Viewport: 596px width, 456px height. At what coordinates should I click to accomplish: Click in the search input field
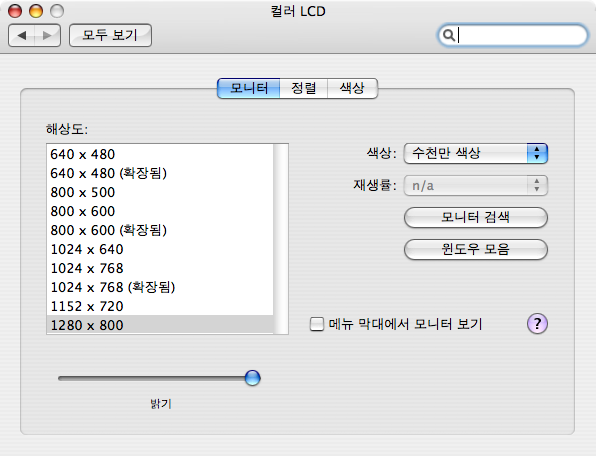point(520,35)
